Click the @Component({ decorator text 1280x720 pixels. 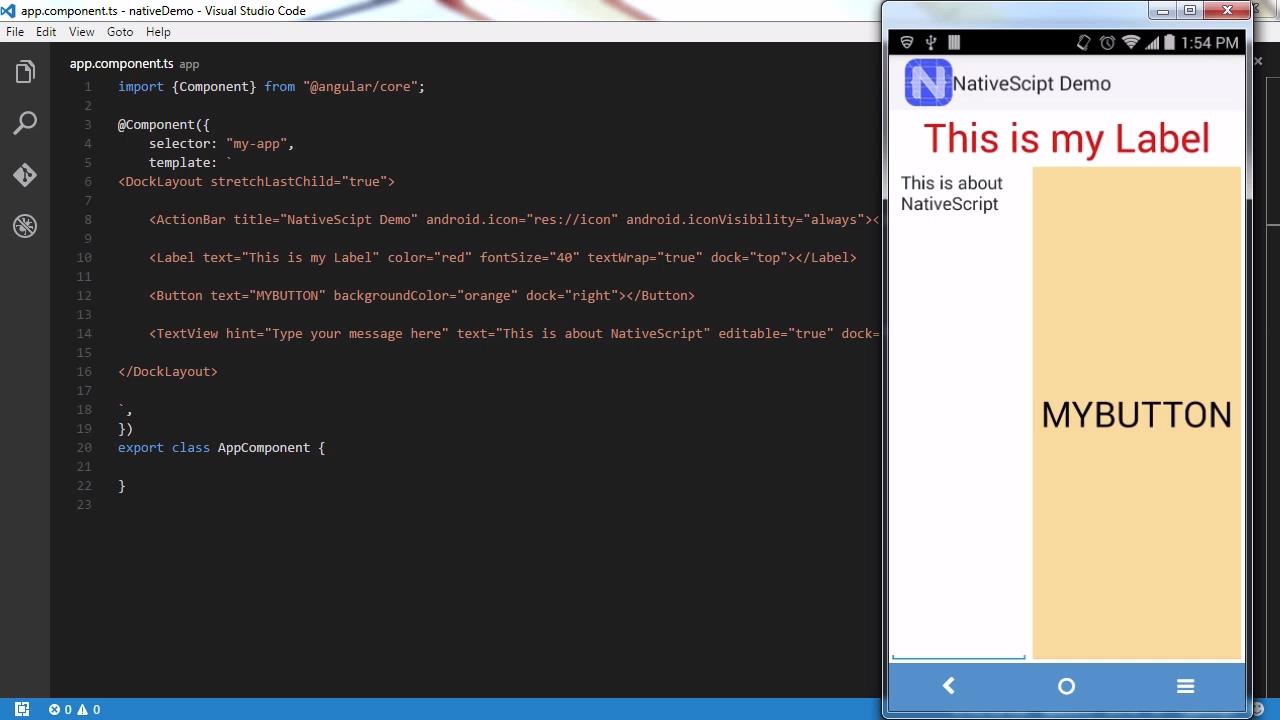(x=164, y=125)
